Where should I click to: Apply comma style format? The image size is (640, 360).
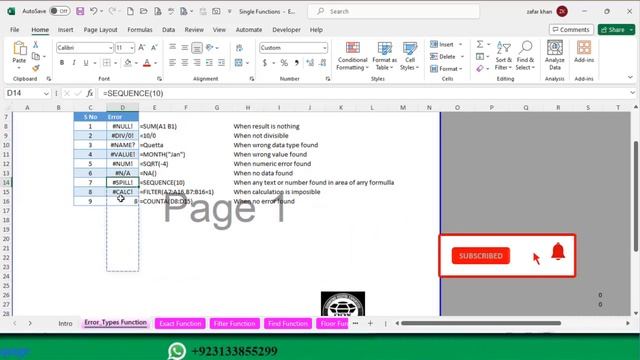click(x=297, y=63)
